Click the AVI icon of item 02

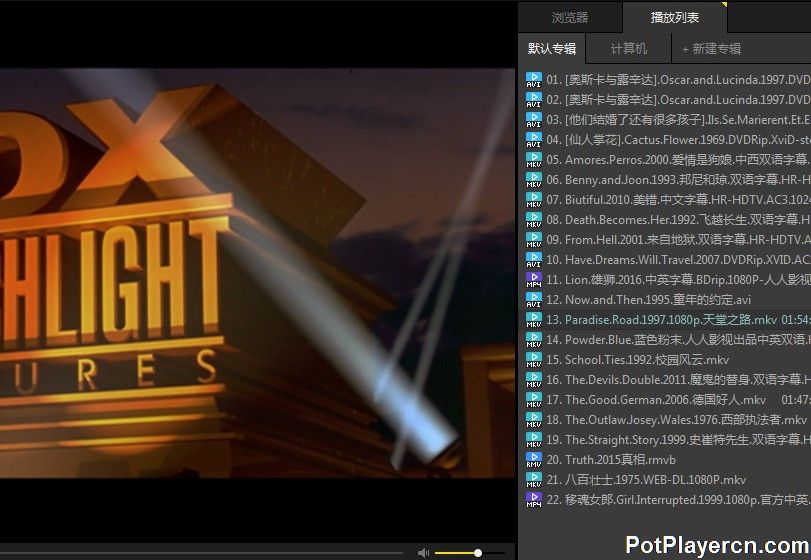click(x=534, y=100)
